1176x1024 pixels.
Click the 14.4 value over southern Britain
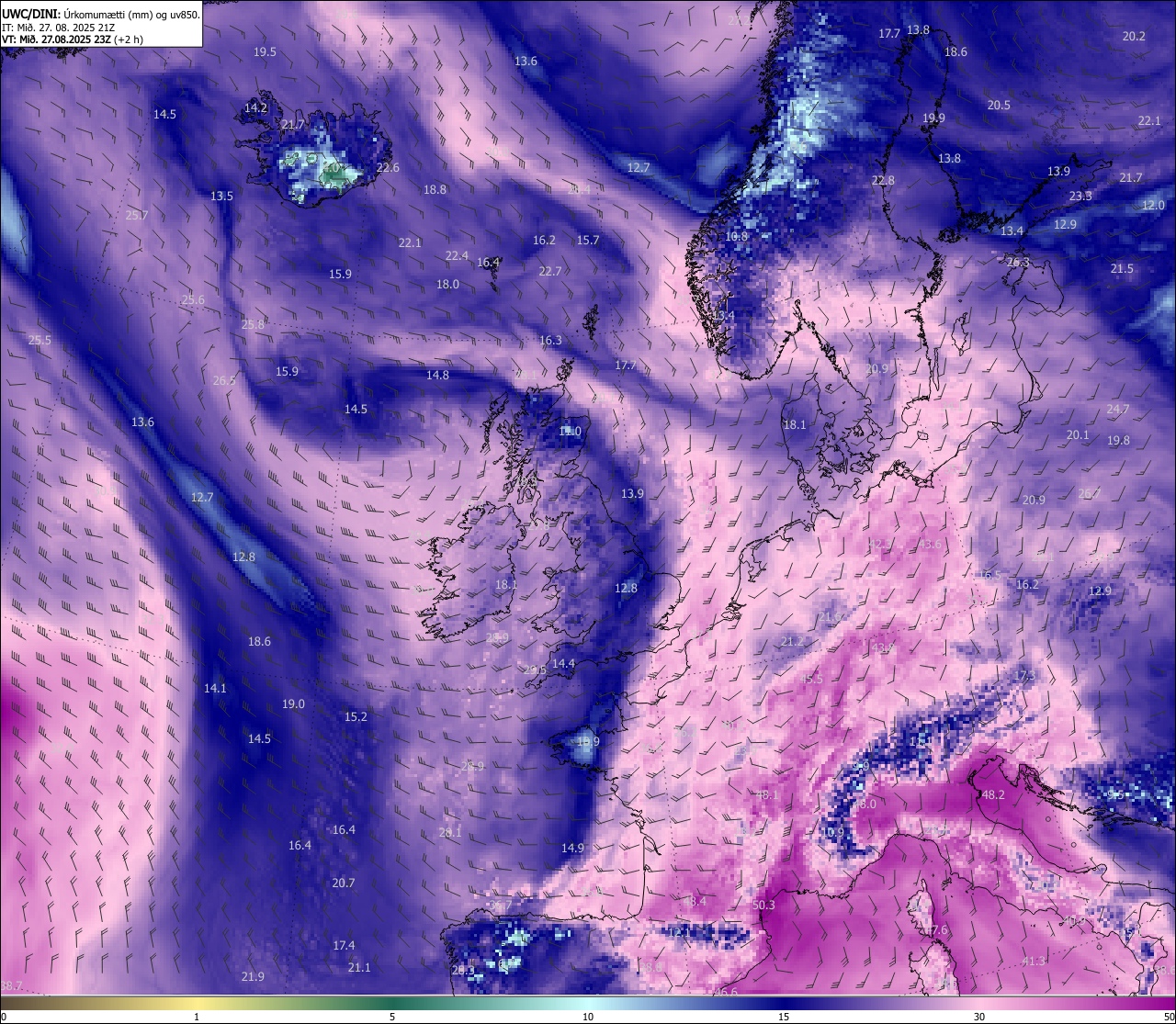(563, 664)
